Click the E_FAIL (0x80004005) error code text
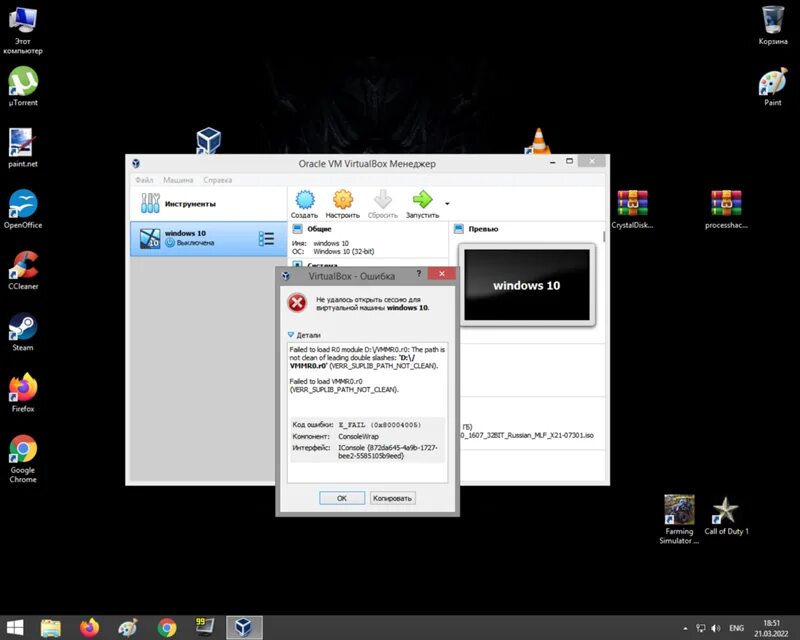The width and height of the screenshot is (800, 640). (380, 425)
